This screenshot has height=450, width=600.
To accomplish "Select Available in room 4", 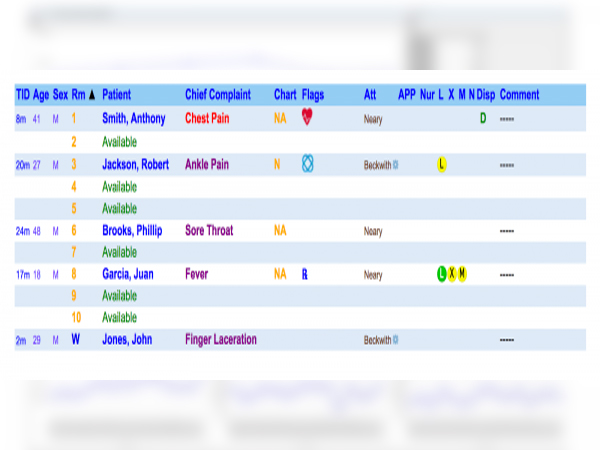I will click(x=119, y=187).
